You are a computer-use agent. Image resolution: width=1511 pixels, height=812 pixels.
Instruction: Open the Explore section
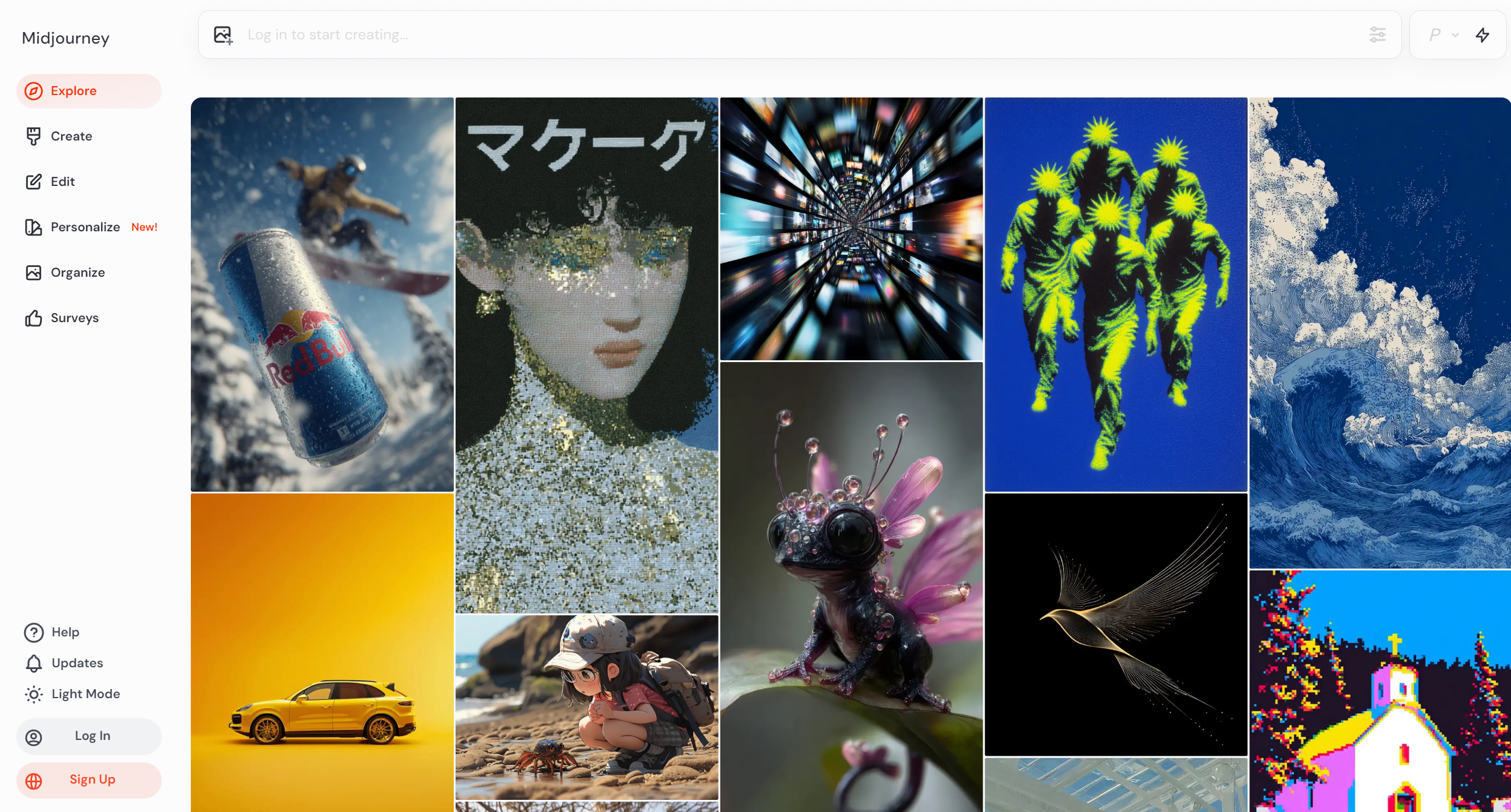pos(89,91)
